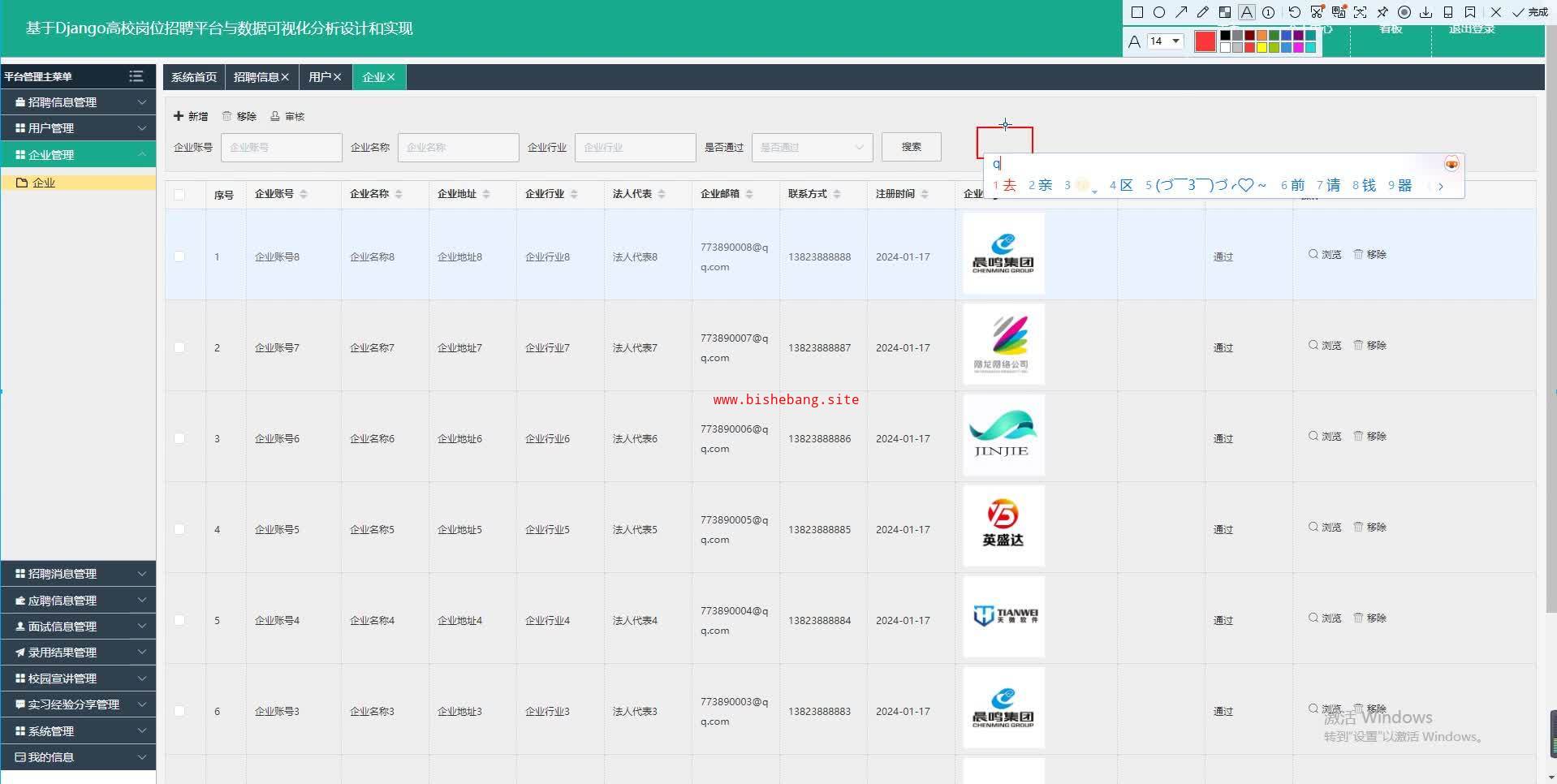This screenshot has height=784, width=1557.
Task: Click the 新增 add button
Action: coord(191,116)
